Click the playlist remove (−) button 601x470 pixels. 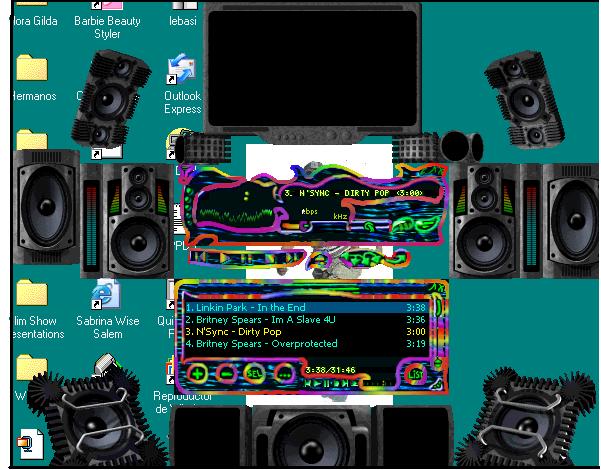click(227, 374)
